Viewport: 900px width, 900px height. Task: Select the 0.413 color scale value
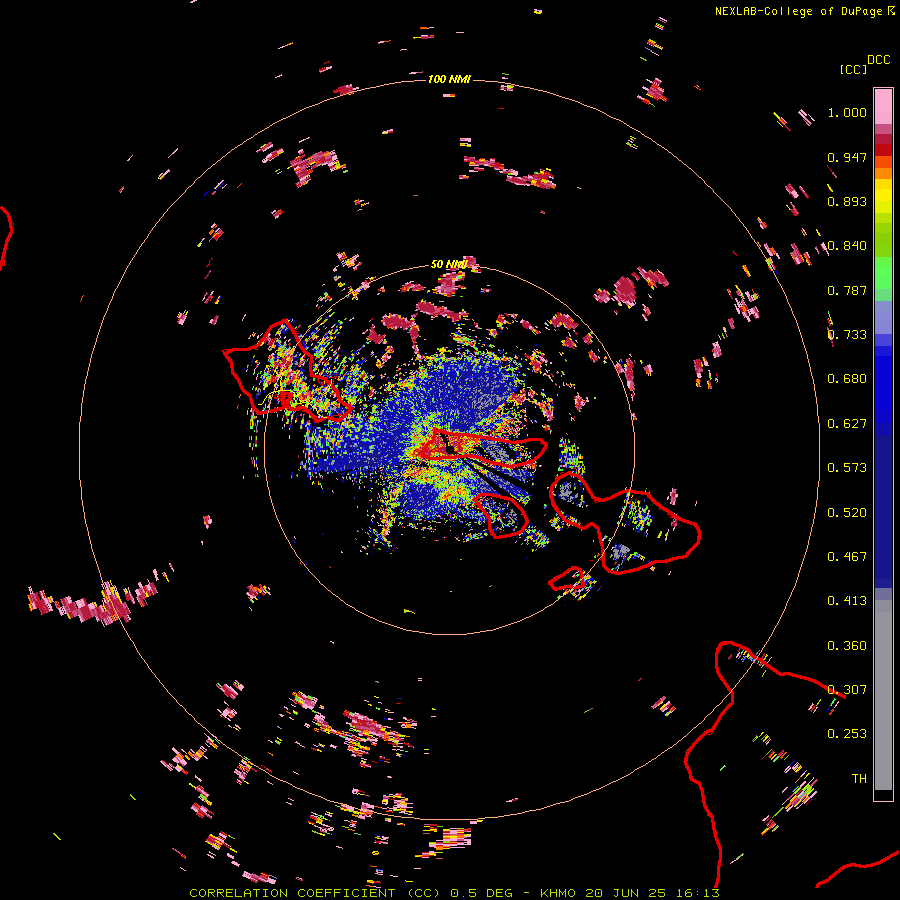[x=847, y=601]
